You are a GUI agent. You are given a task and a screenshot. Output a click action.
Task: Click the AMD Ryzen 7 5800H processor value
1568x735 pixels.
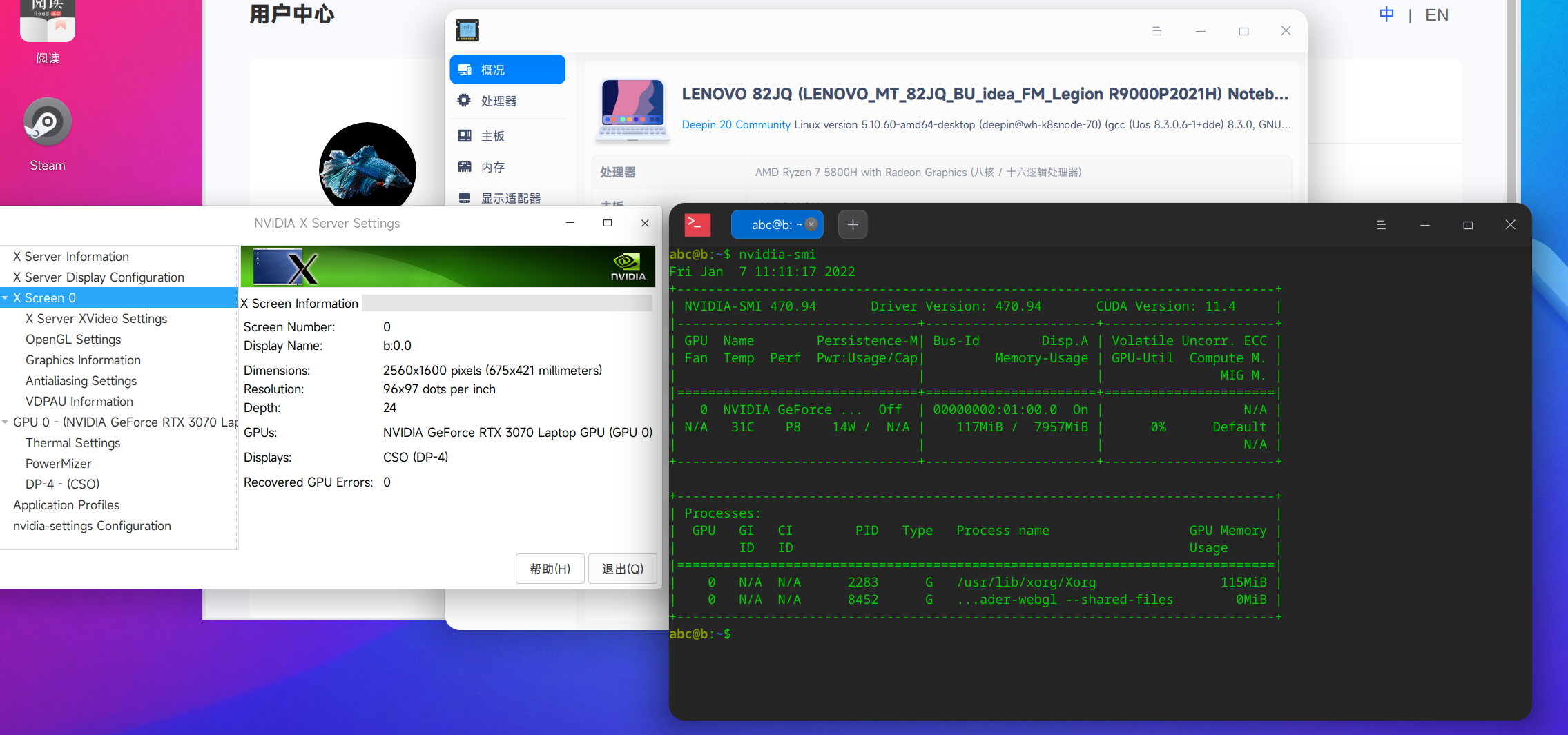tap(918, 173)
